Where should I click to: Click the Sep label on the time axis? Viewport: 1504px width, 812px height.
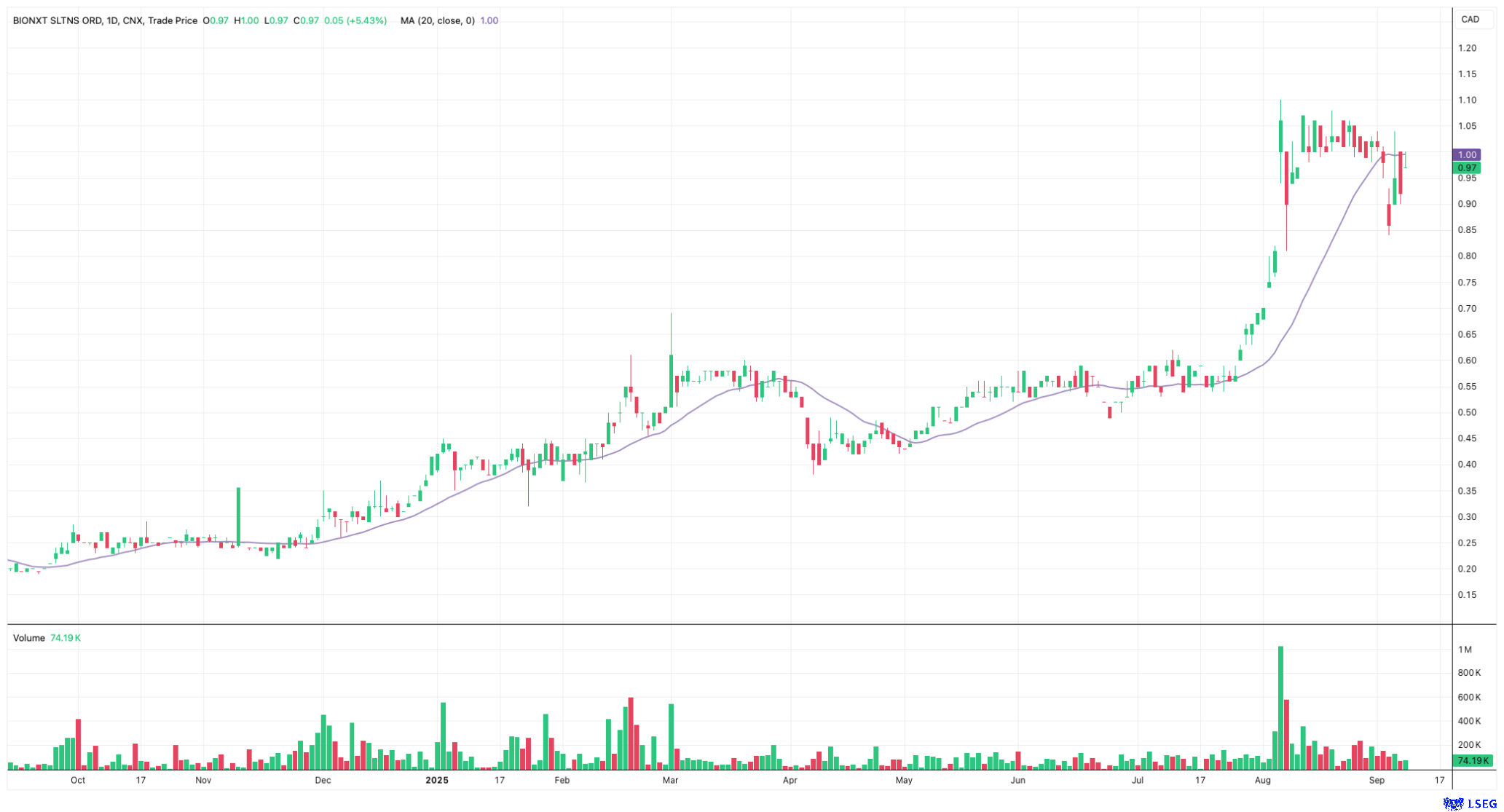click(x=1377, y=780)
